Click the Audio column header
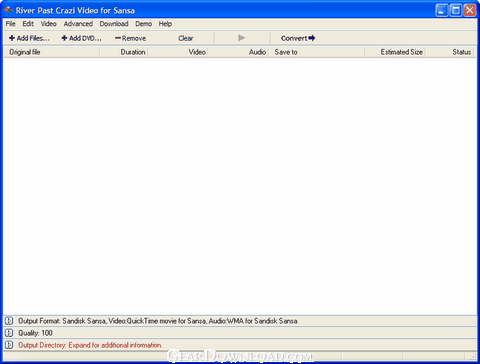480x364 pixels. point(238,52)
